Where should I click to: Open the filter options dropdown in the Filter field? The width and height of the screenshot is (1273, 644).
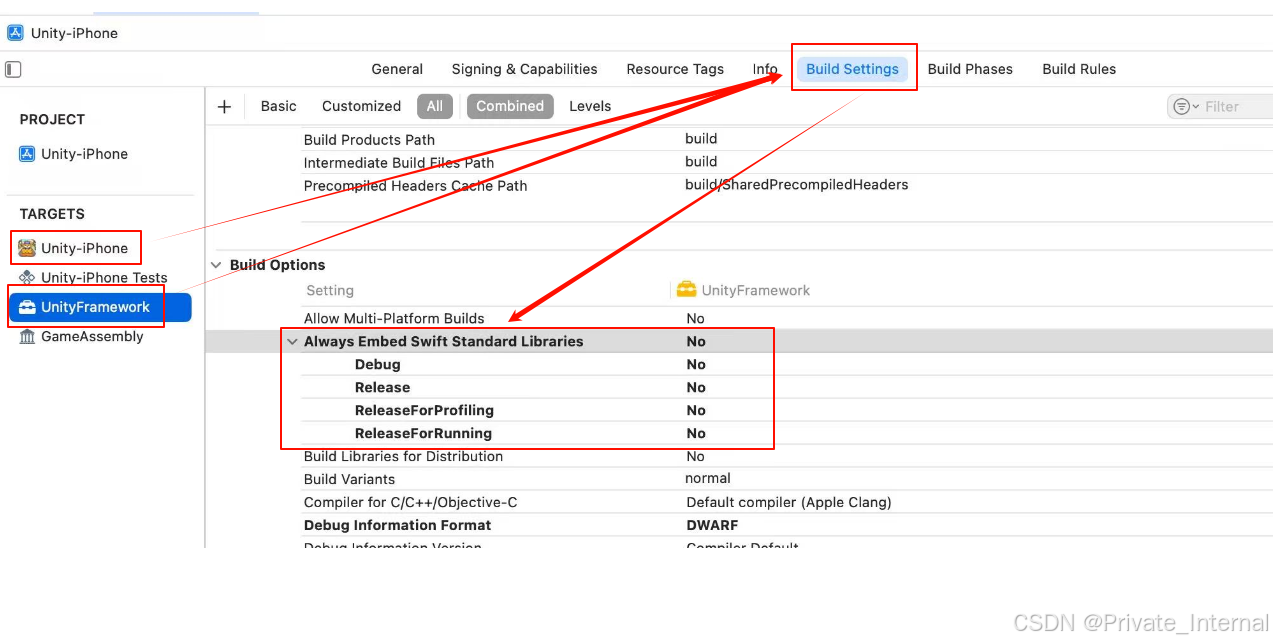pos(1183,105)
